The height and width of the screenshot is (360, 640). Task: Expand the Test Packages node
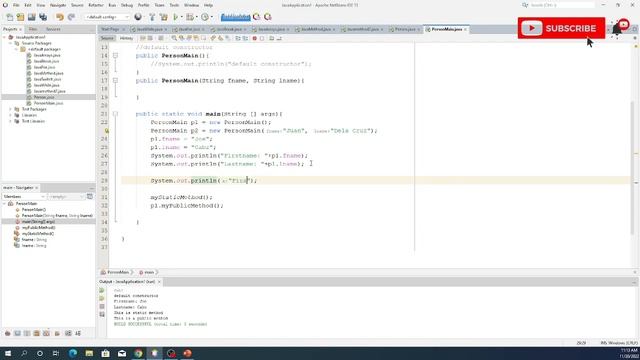tap(10, 109)
